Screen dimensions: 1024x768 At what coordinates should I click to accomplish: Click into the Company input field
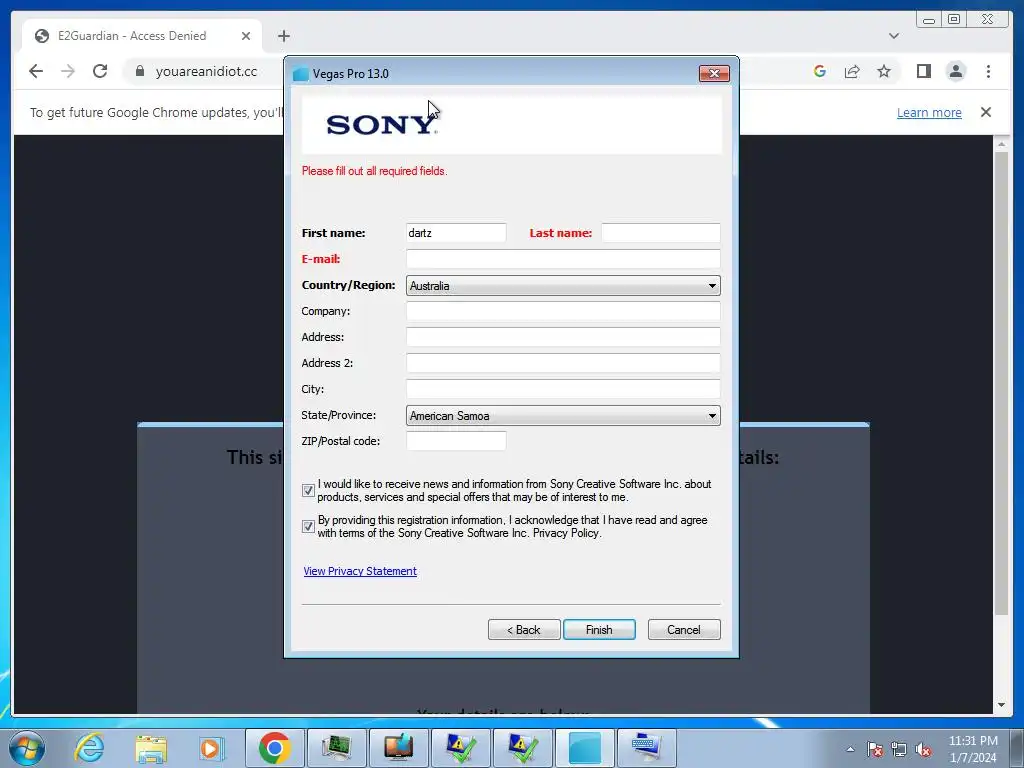tap(563, 311)
